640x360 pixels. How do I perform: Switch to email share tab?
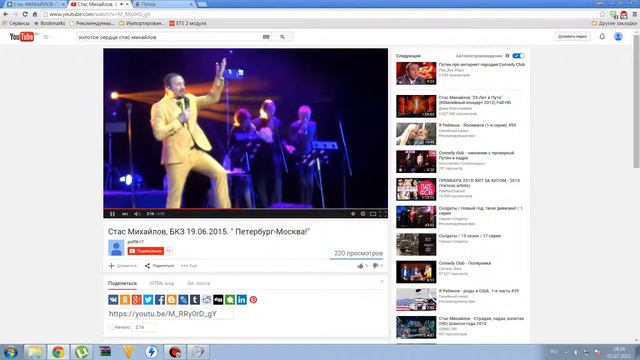pos(198,283)
